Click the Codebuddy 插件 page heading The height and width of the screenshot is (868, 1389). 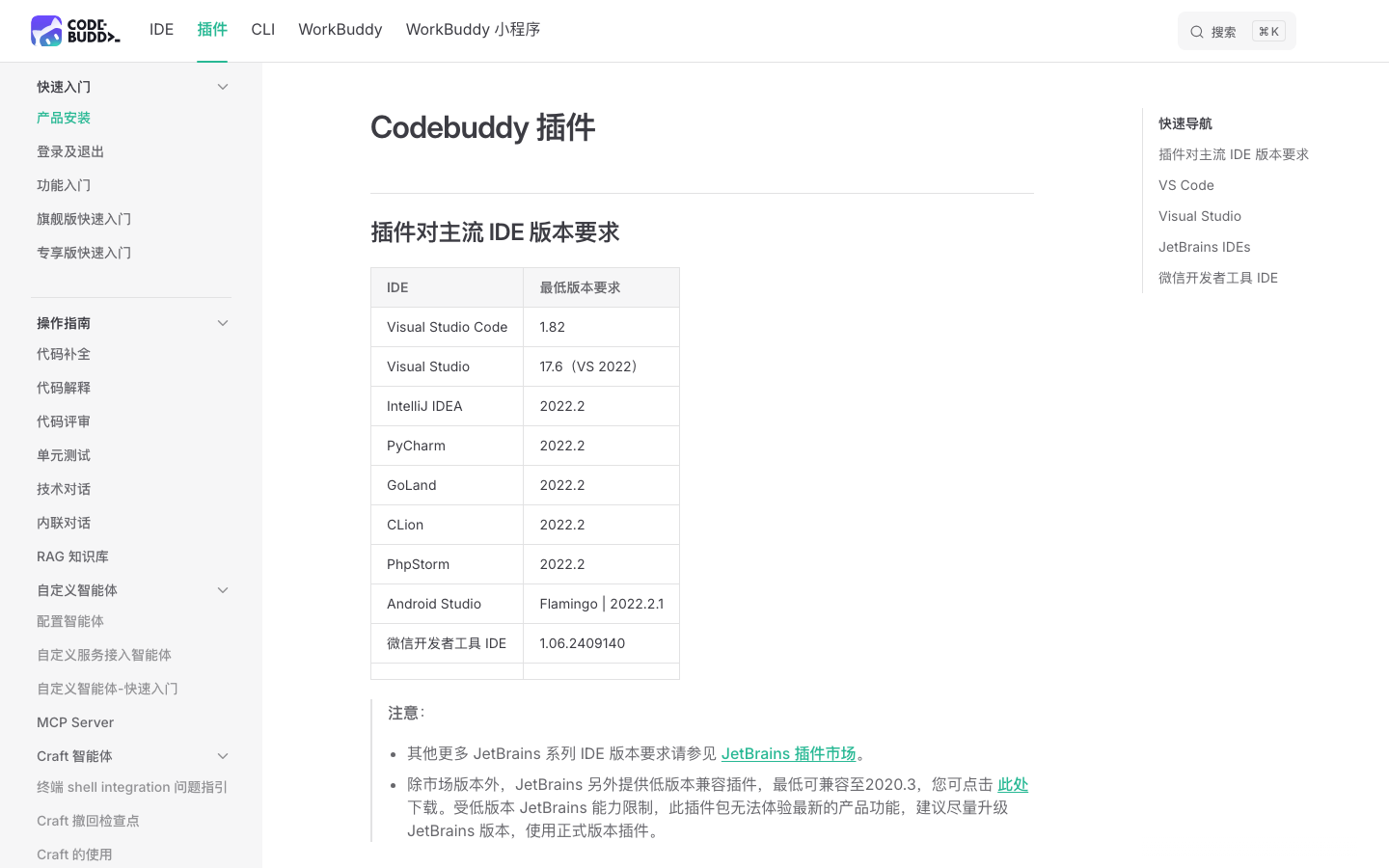pyautogui.click(x=482, y=127)
